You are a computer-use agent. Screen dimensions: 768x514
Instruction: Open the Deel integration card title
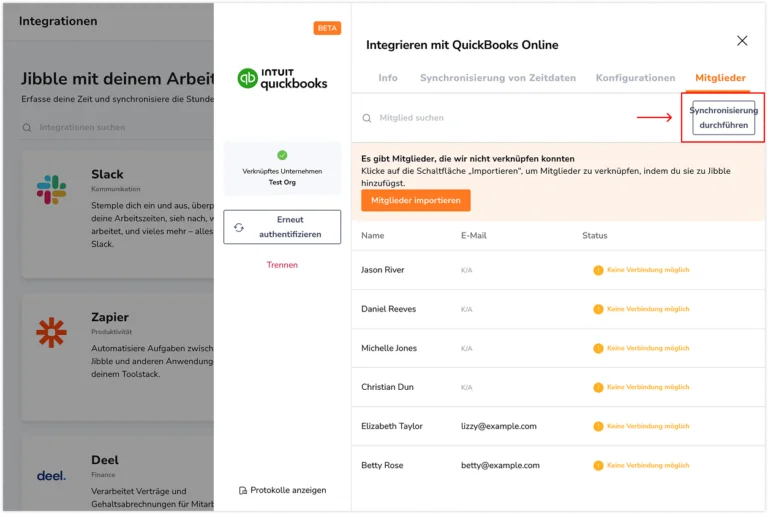coord(105,460)
